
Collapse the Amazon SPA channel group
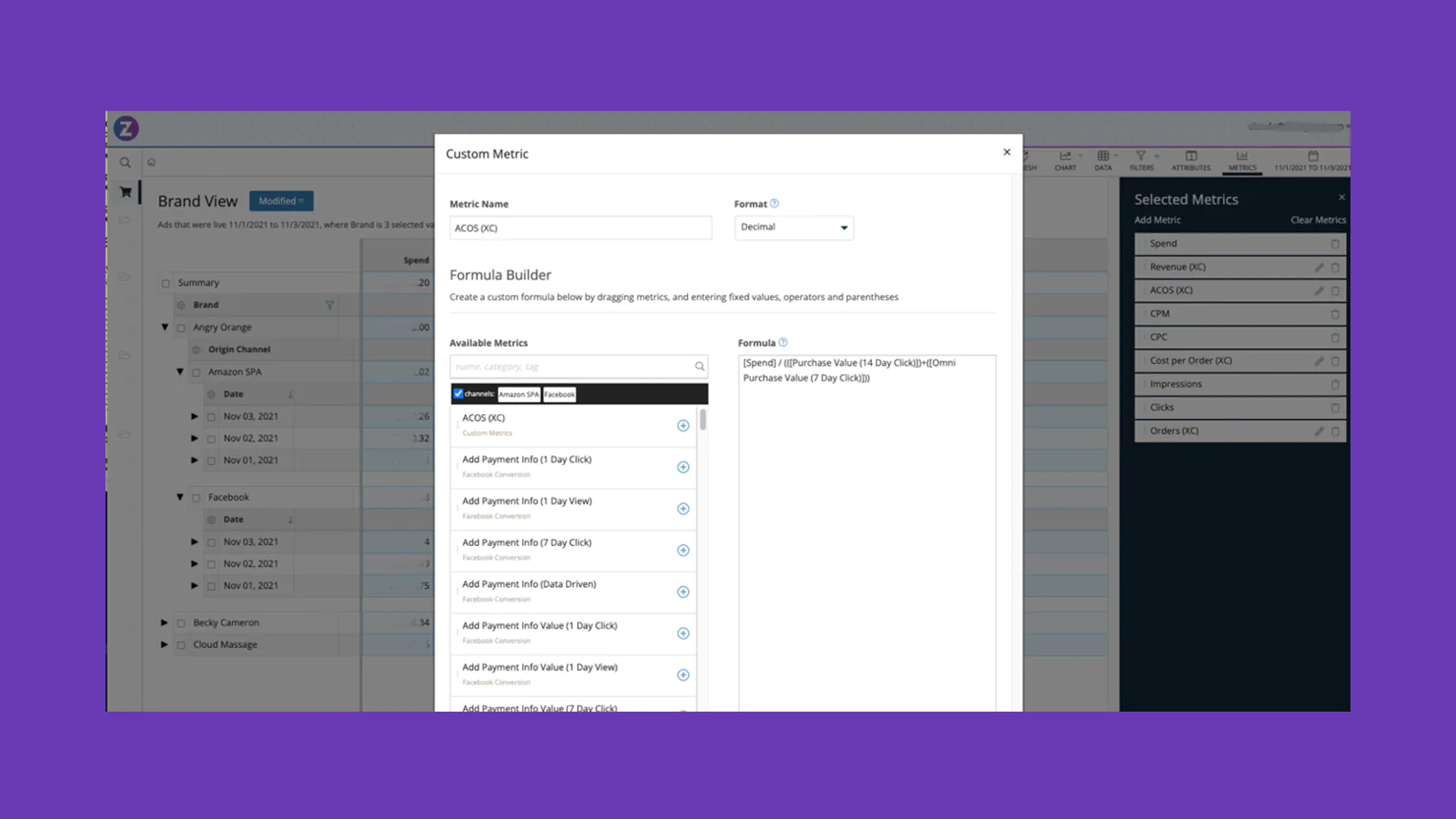coord(180,371)
